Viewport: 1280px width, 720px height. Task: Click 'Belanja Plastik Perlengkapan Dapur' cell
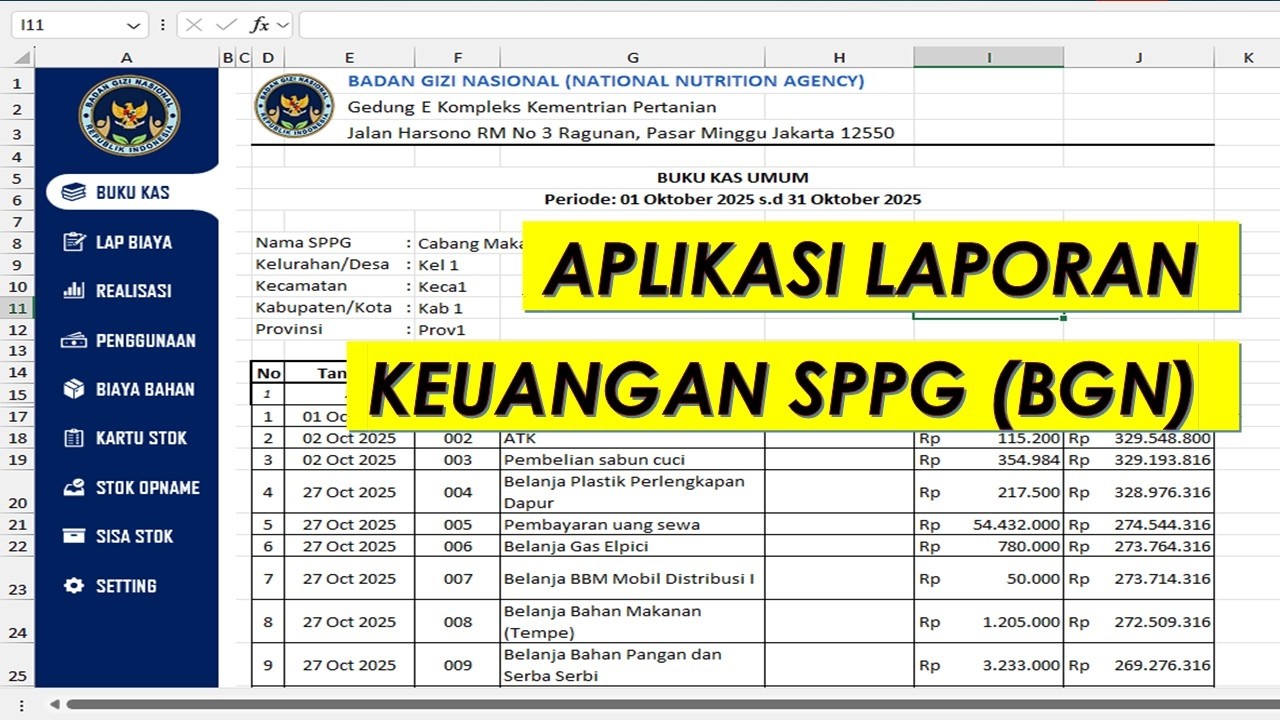pos(632,492)
